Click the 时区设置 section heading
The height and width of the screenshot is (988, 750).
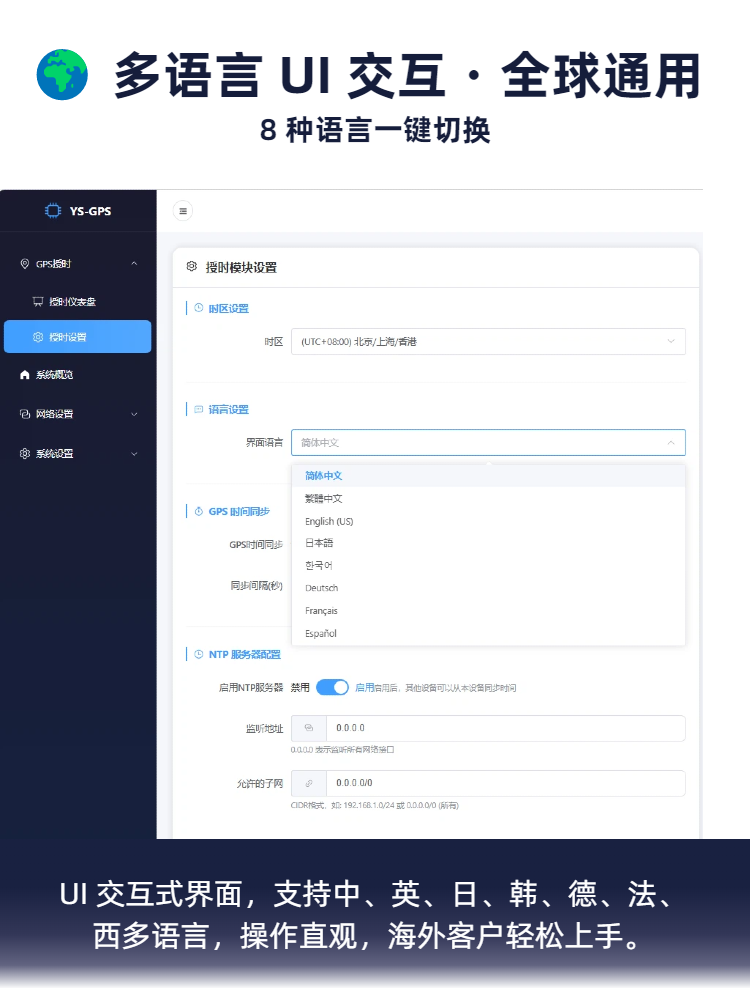click(229, 308)
